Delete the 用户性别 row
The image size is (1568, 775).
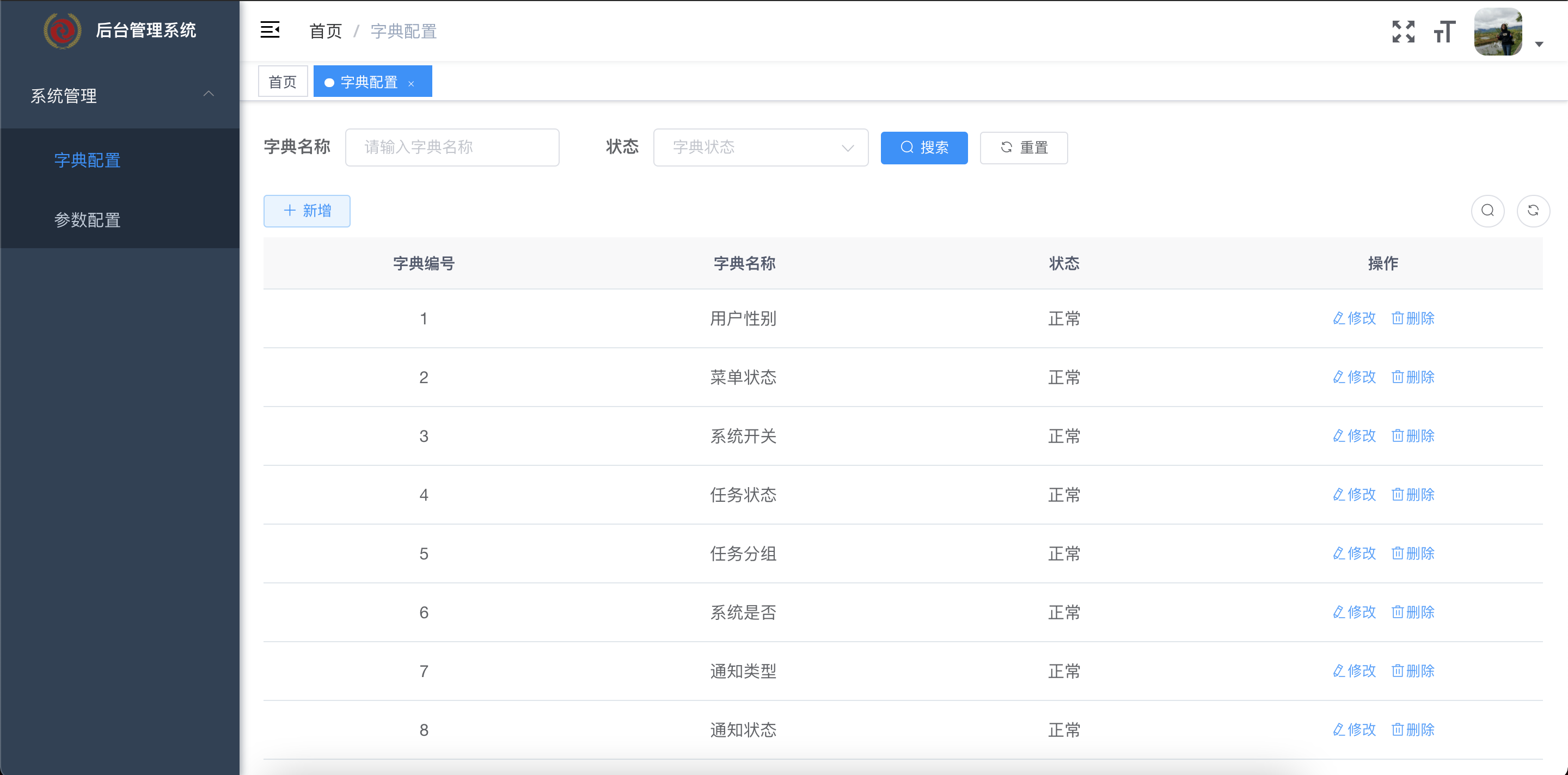point(1413,318)
